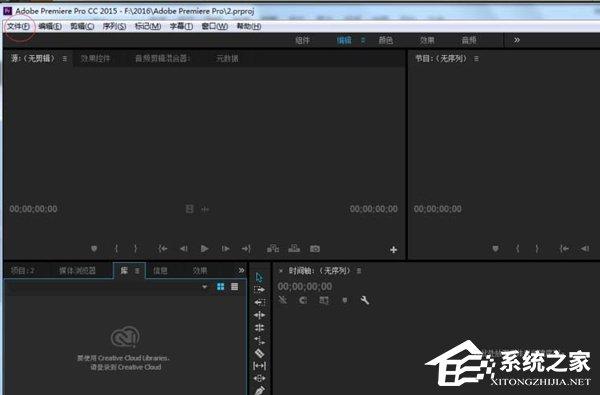
Task: Click the source Drag Video Only icon
Action: 189,209
